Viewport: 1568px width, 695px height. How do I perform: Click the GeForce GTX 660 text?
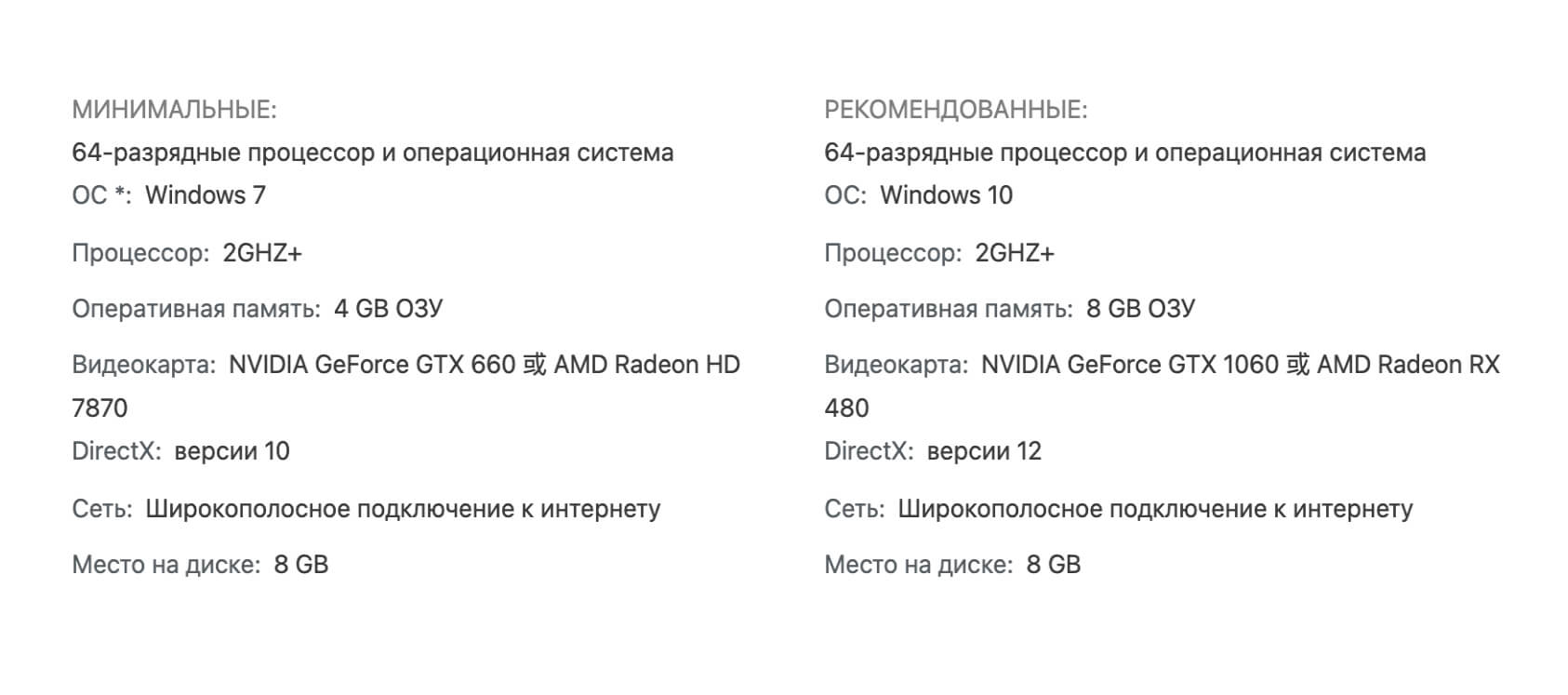point(415,365)
